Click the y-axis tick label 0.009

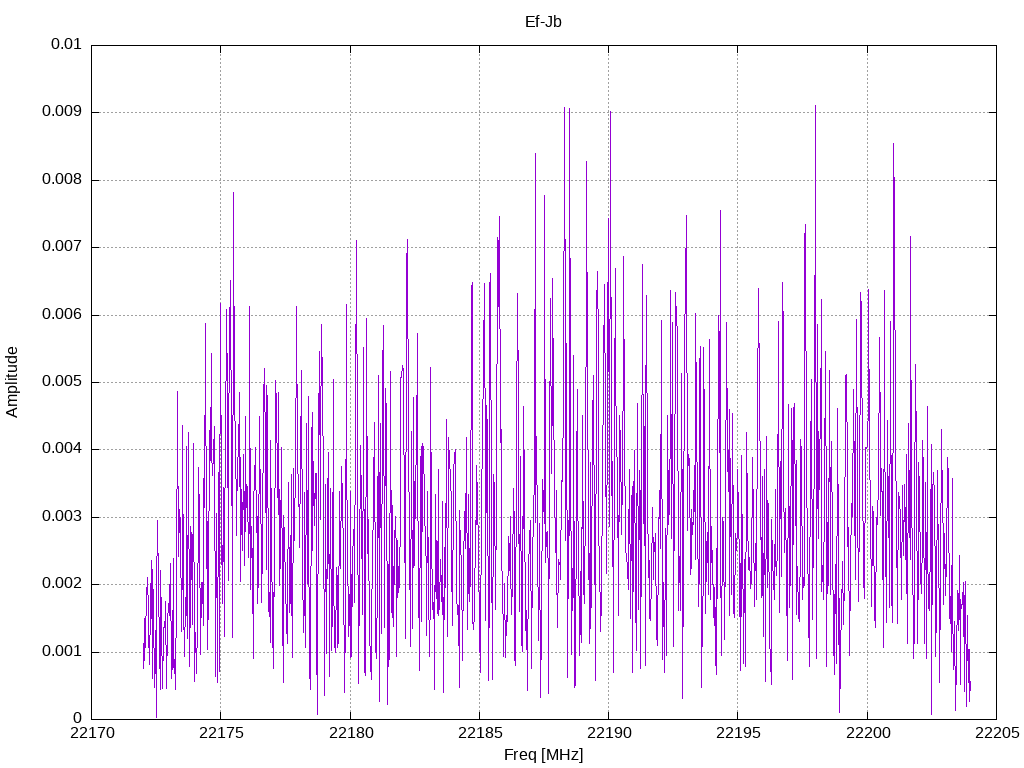click(x=62, y=112)
